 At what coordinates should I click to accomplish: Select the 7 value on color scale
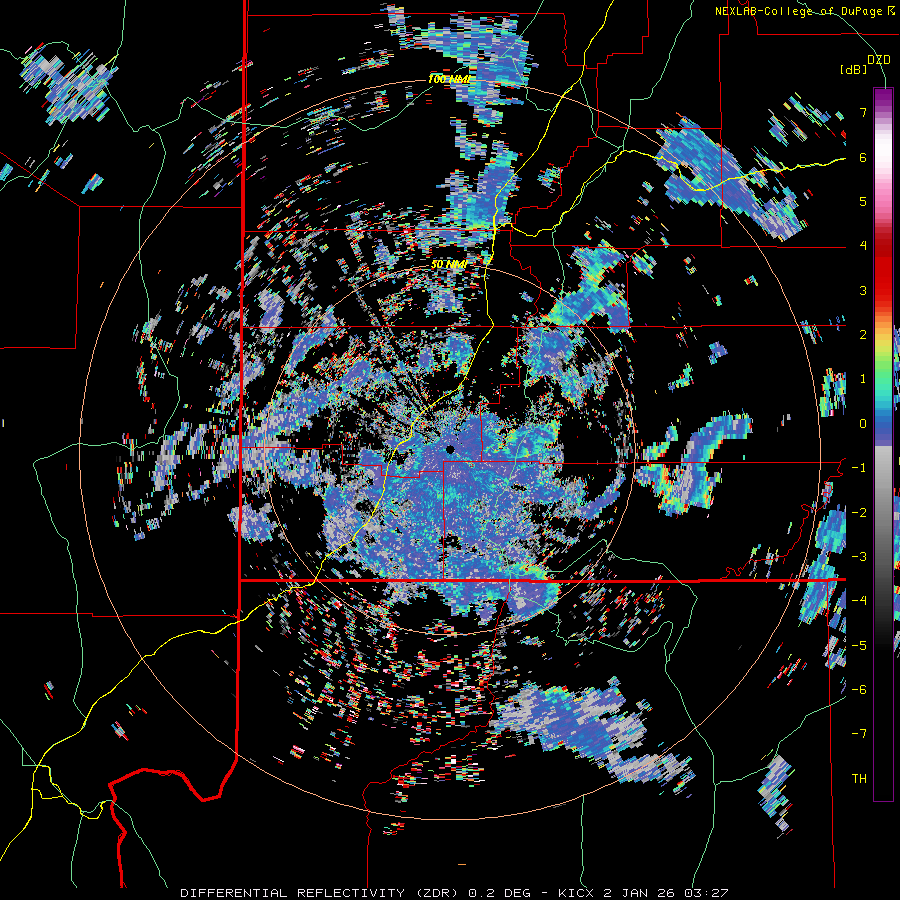(863, 112)
